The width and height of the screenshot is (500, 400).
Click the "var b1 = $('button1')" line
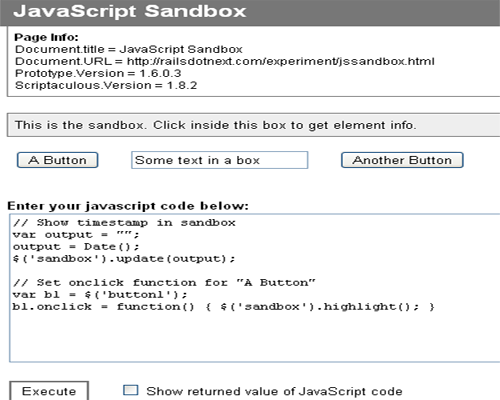pos(100,295)
